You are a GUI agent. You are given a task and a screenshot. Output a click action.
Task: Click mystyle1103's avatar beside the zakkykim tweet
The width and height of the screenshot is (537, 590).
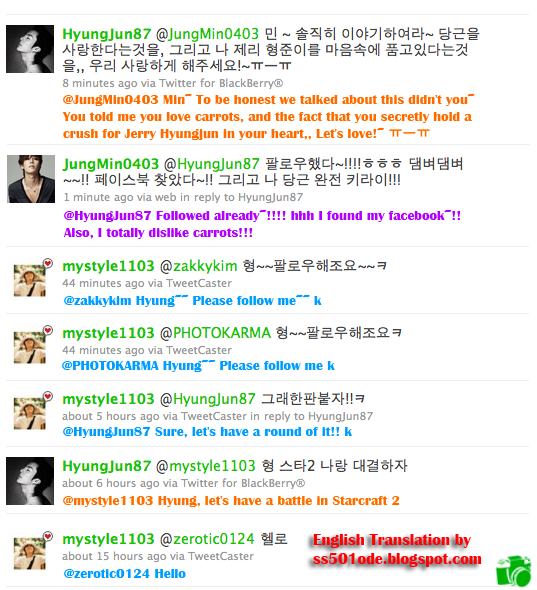(30, 281)
